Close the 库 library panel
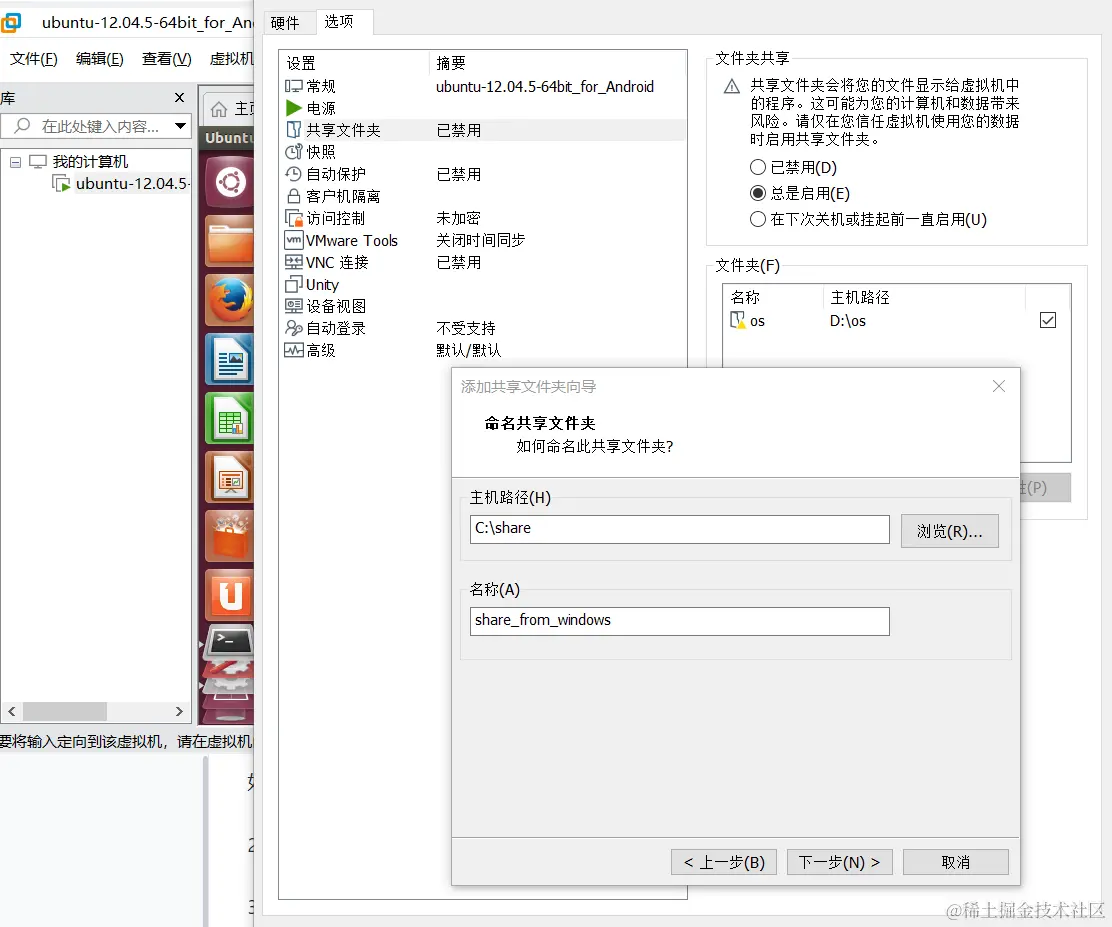Screen dimensions: 1112x927 click(x=179, y=98)
